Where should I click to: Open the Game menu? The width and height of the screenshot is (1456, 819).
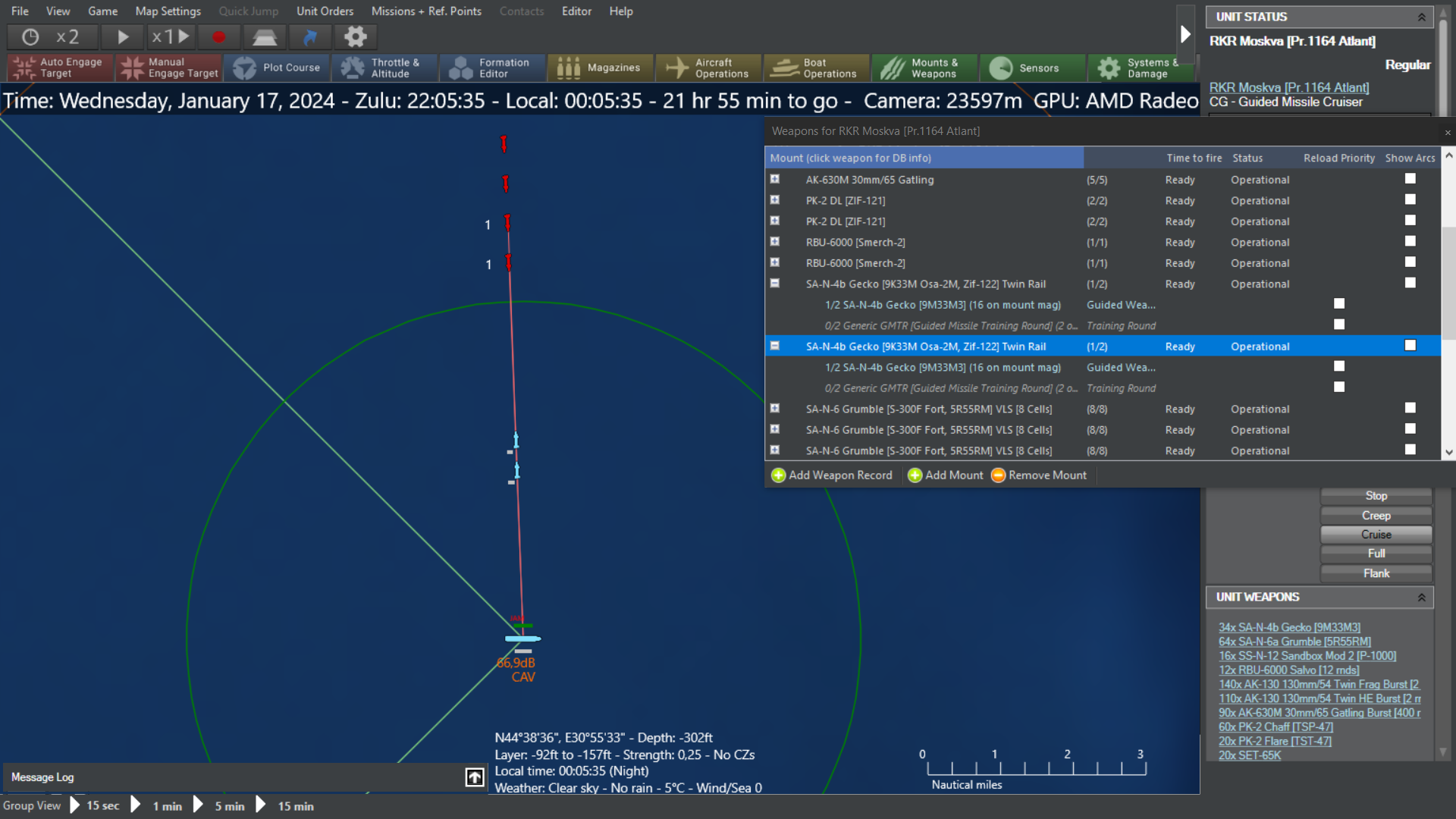pos(103,11)
